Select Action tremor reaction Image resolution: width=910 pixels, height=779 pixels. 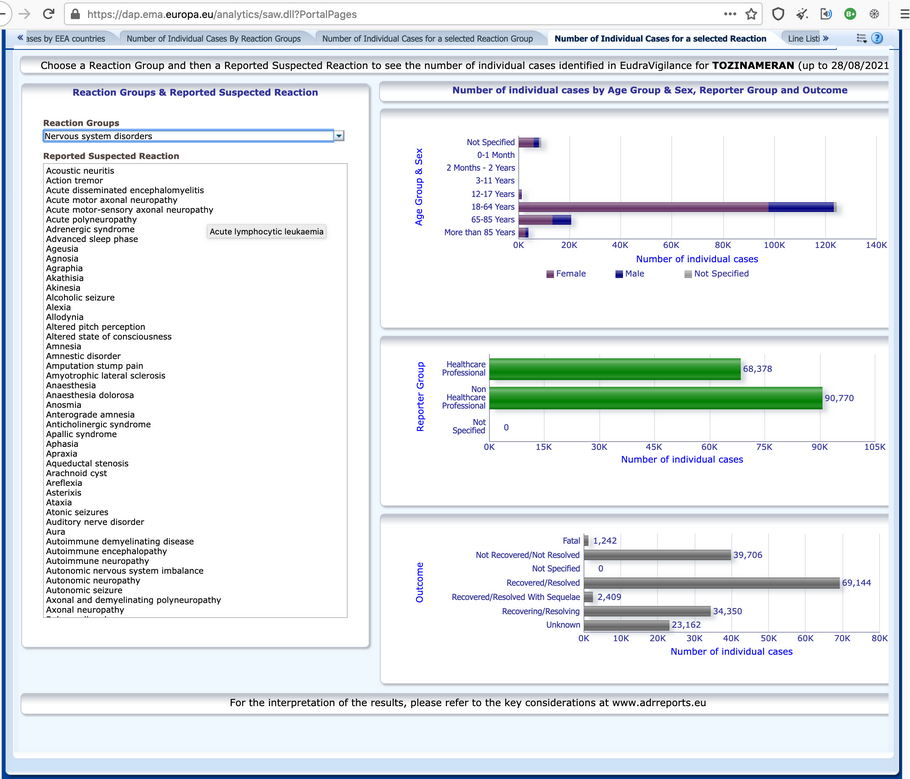click(74, 181)
